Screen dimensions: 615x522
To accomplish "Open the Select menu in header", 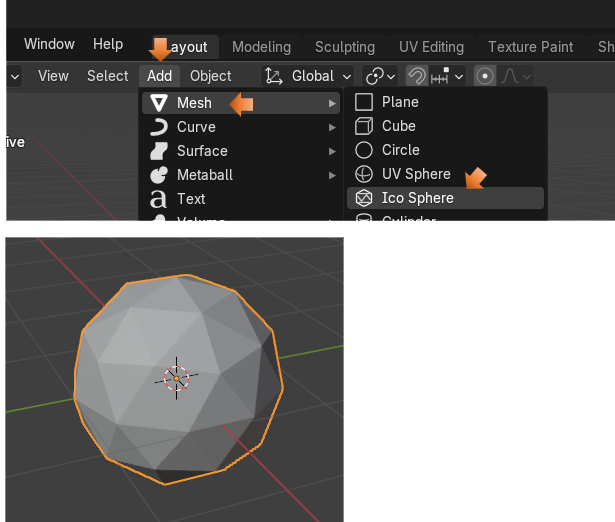I will pos(107,76).
